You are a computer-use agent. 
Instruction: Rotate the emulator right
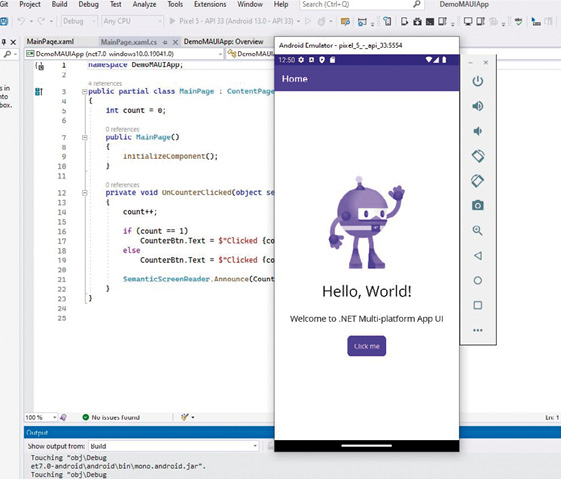click(x=478, y=181)
